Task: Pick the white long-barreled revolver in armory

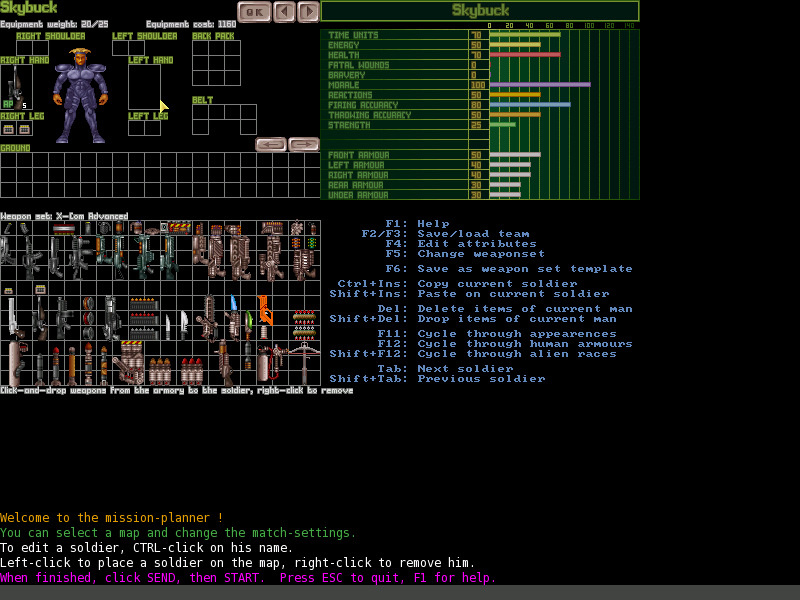Action: pos(15,318)
